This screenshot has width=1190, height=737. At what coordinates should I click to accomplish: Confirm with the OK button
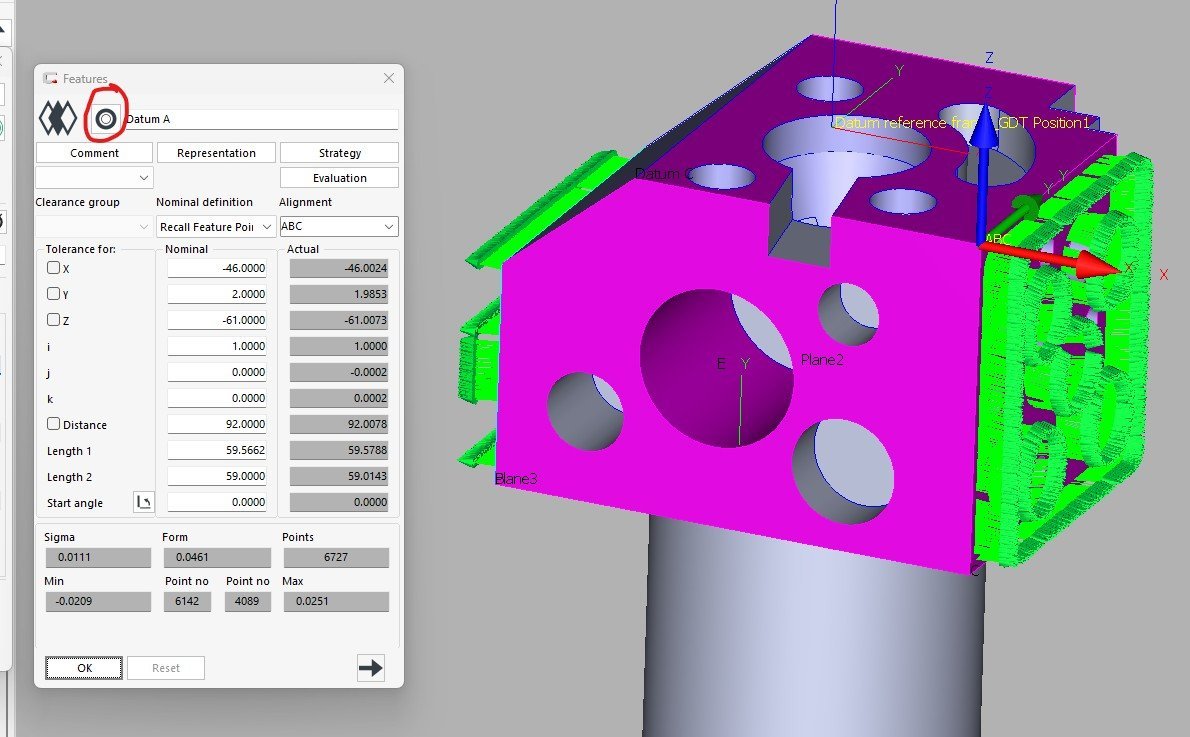84,668
